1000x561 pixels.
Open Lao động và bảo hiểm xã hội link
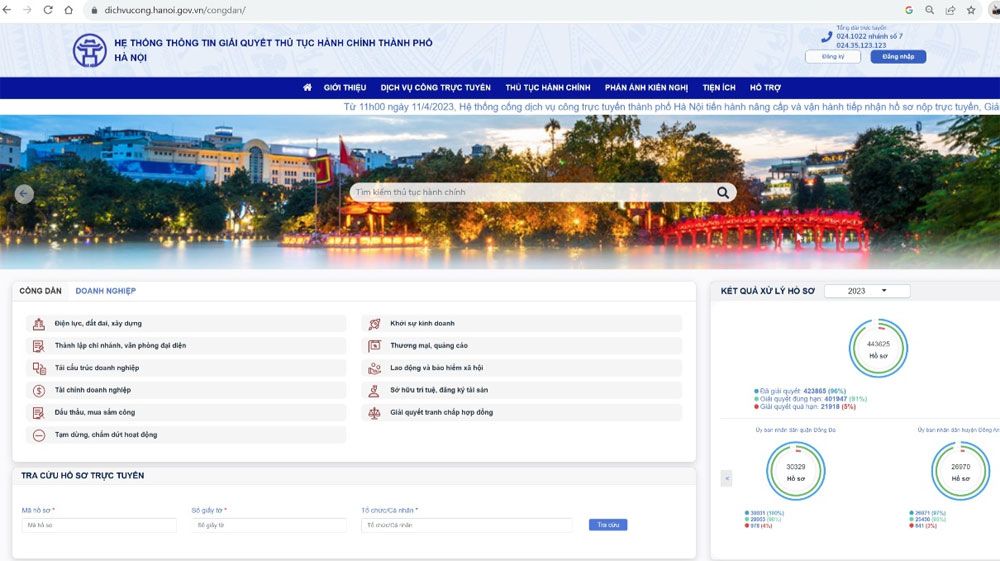pos(436,368)
